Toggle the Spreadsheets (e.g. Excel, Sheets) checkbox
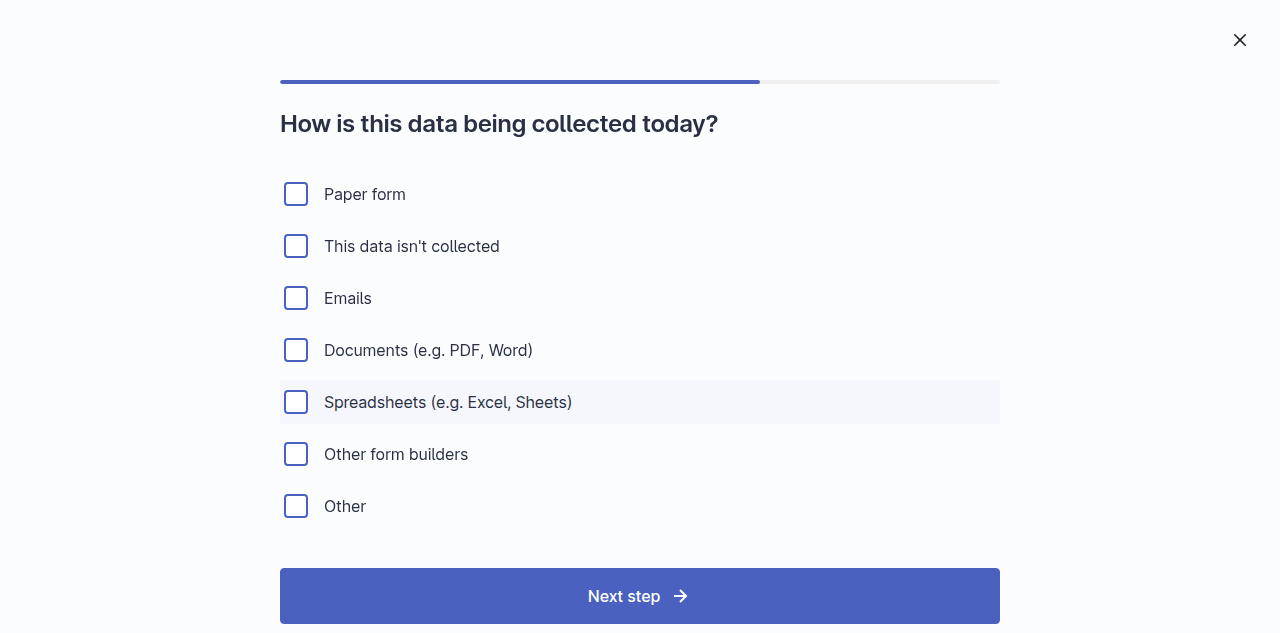 point(296,402)
